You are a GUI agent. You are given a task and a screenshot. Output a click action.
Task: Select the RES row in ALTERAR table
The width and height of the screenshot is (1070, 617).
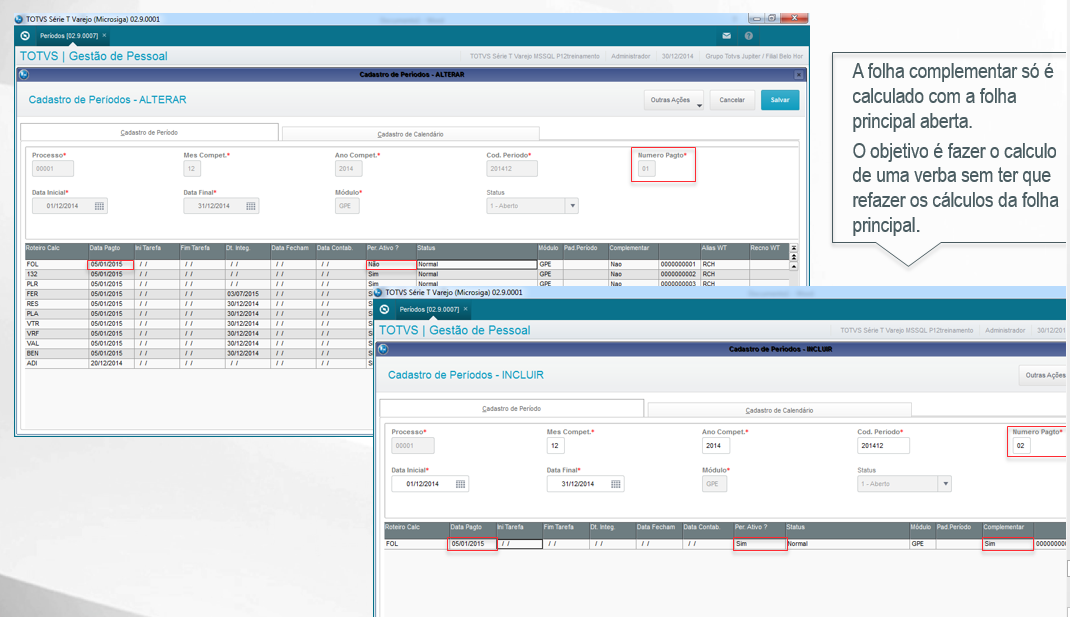198,304
